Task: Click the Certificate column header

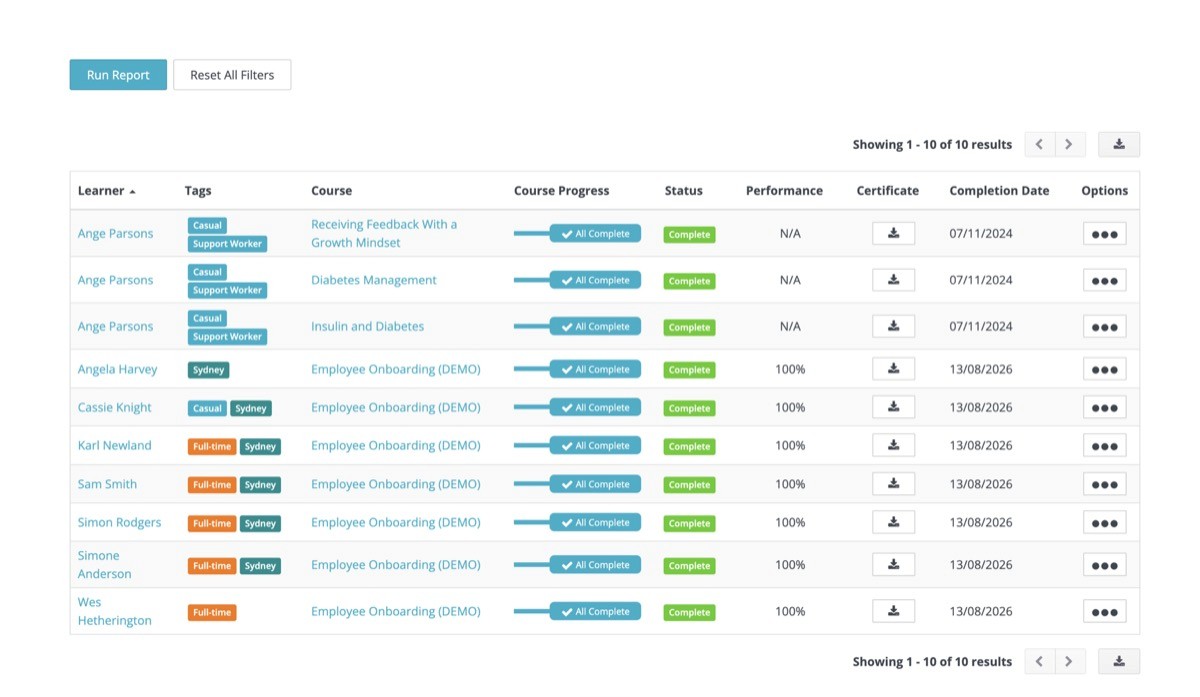Action: tap(887, 190)
